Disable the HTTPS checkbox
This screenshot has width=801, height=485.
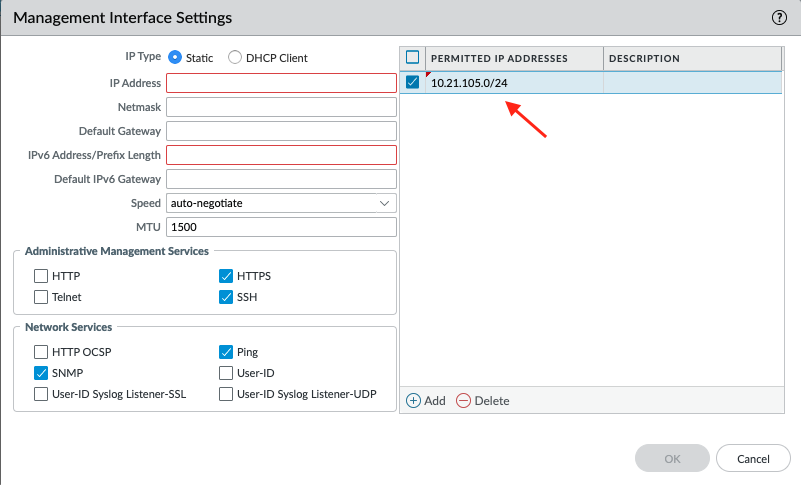pos(226,276)
